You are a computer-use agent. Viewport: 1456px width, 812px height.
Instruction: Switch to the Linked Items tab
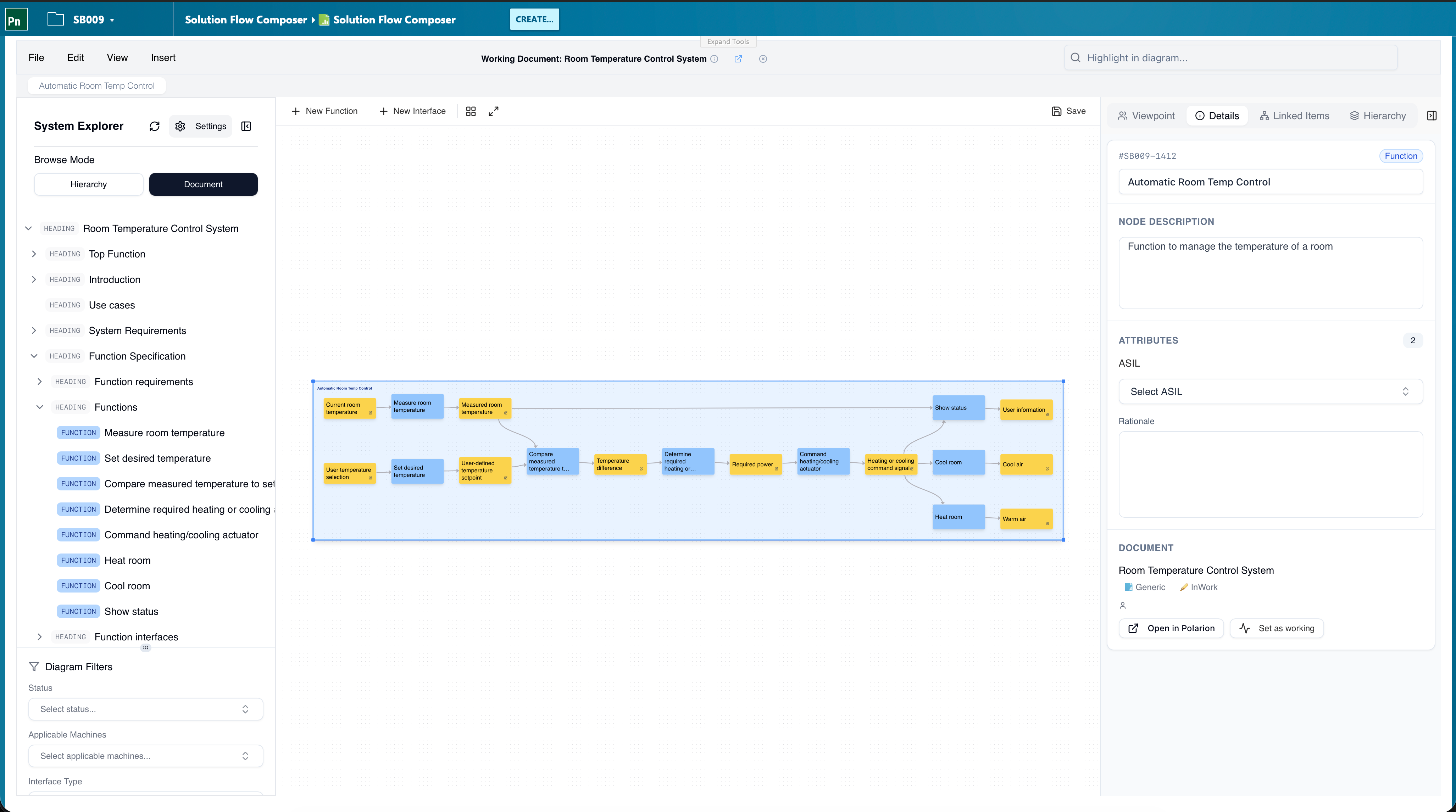pos(1294,116)
